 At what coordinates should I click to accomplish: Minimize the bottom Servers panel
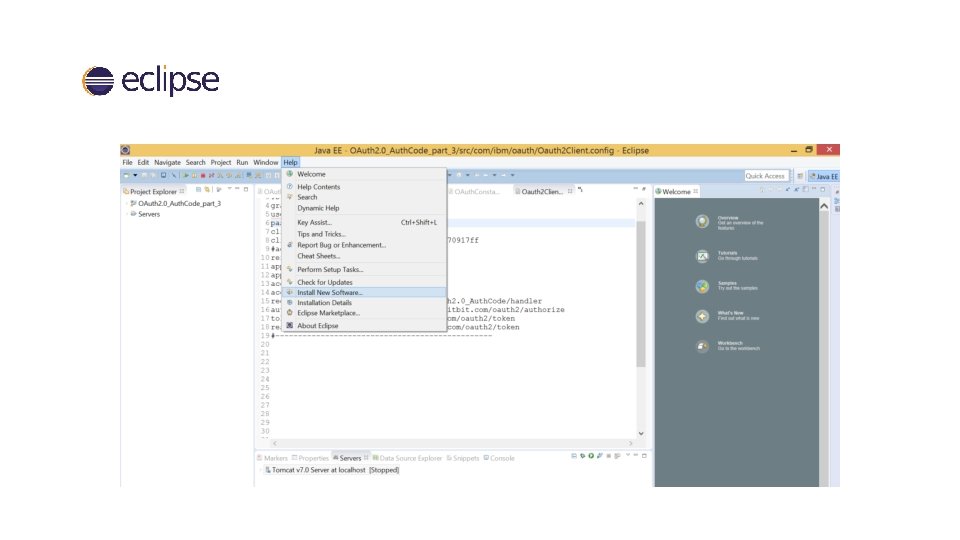pos(636,456)
